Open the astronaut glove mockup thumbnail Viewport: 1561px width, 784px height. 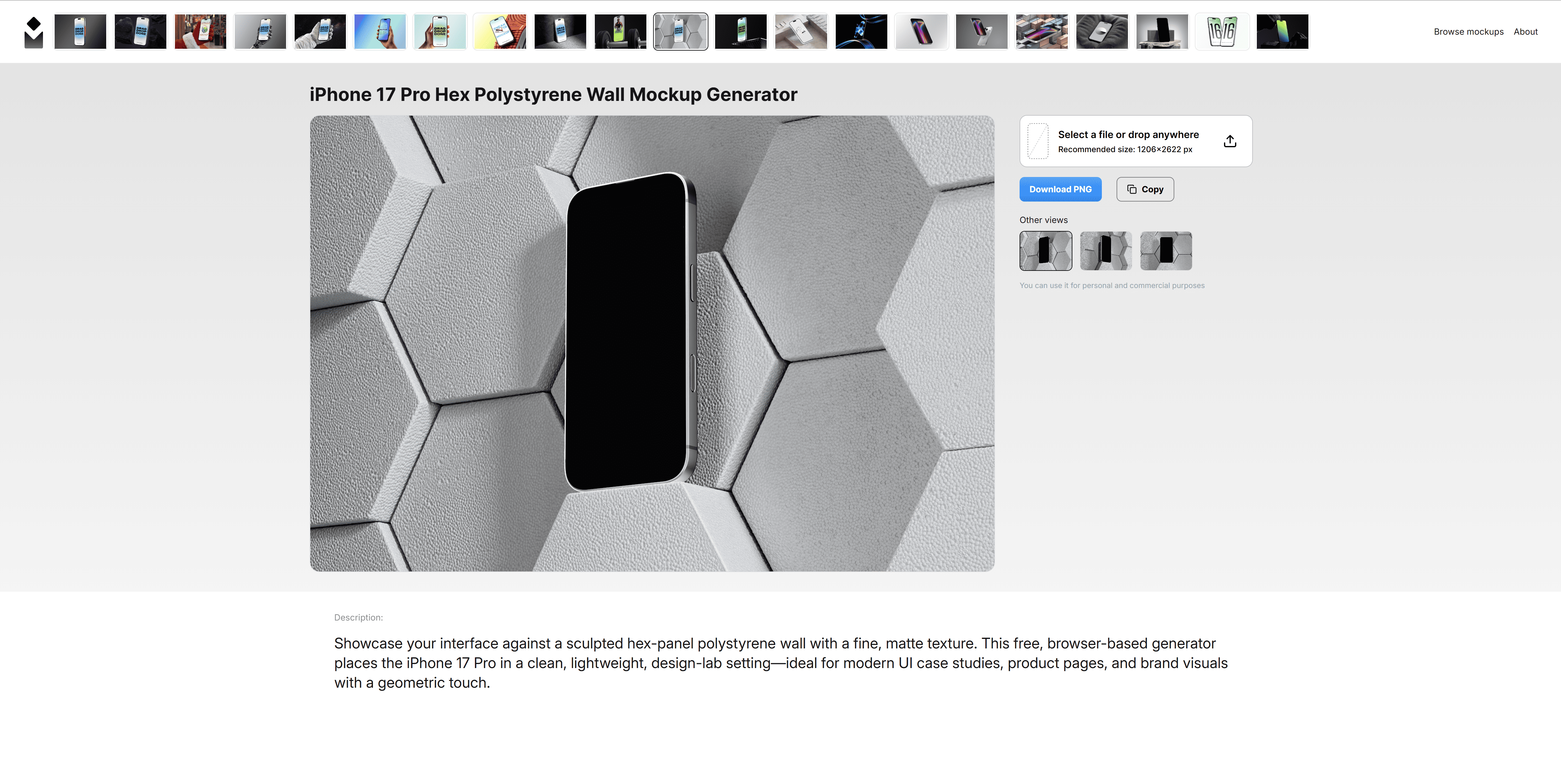point(320,32)
